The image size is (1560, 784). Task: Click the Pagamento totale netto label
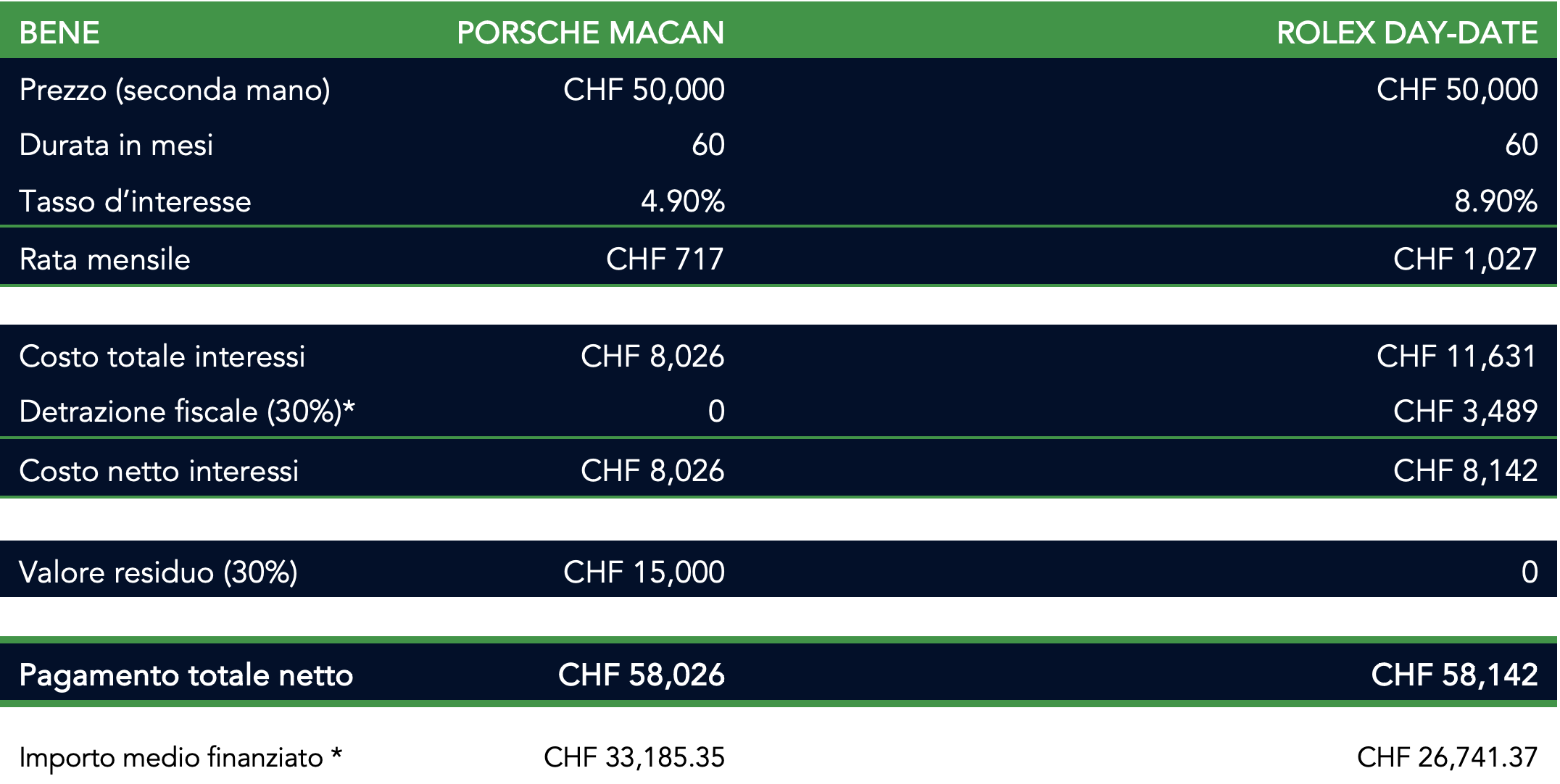[186, 675]
